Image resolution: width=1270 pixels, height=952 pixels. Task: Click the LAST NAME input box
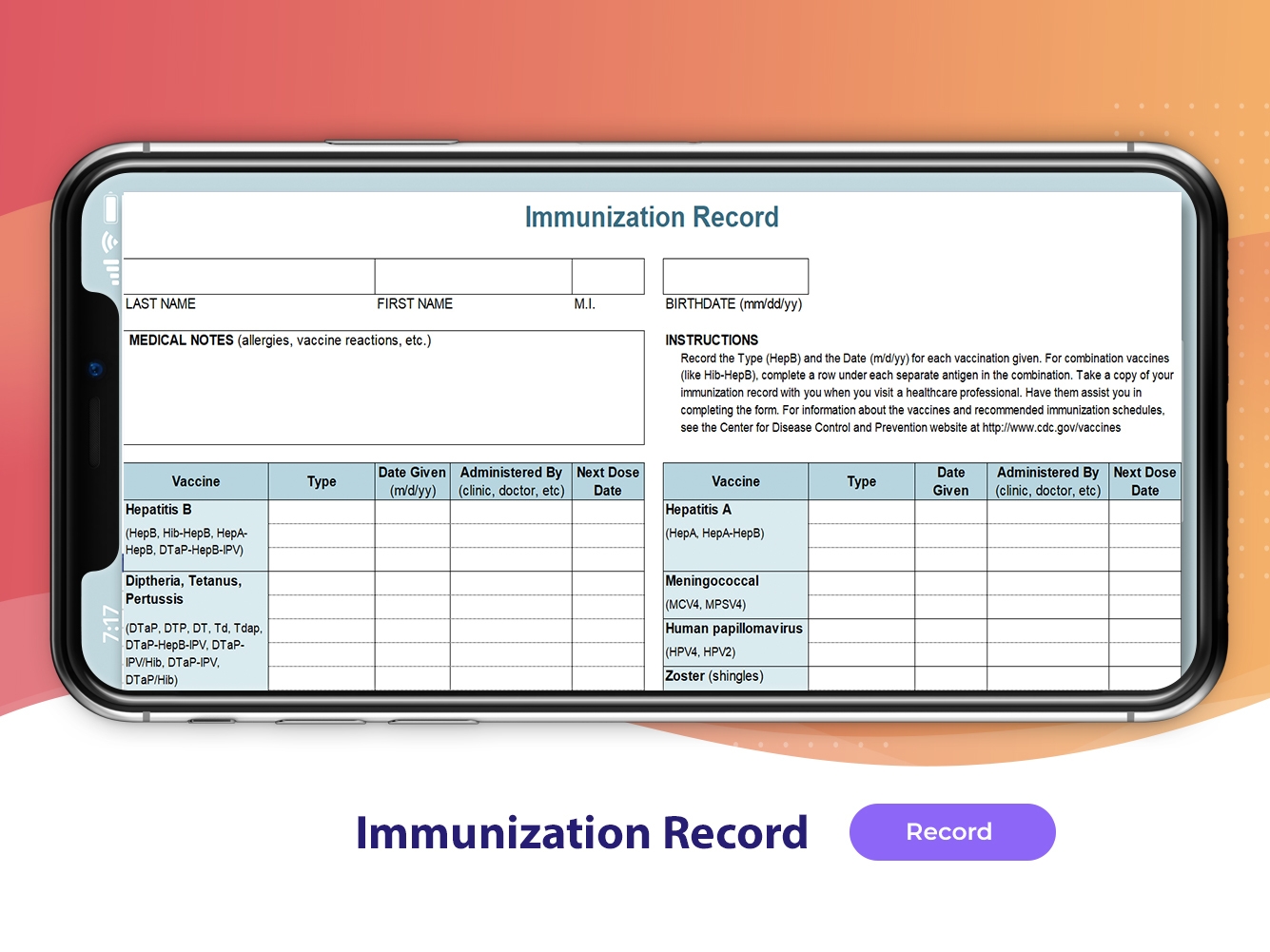point(248,277)
